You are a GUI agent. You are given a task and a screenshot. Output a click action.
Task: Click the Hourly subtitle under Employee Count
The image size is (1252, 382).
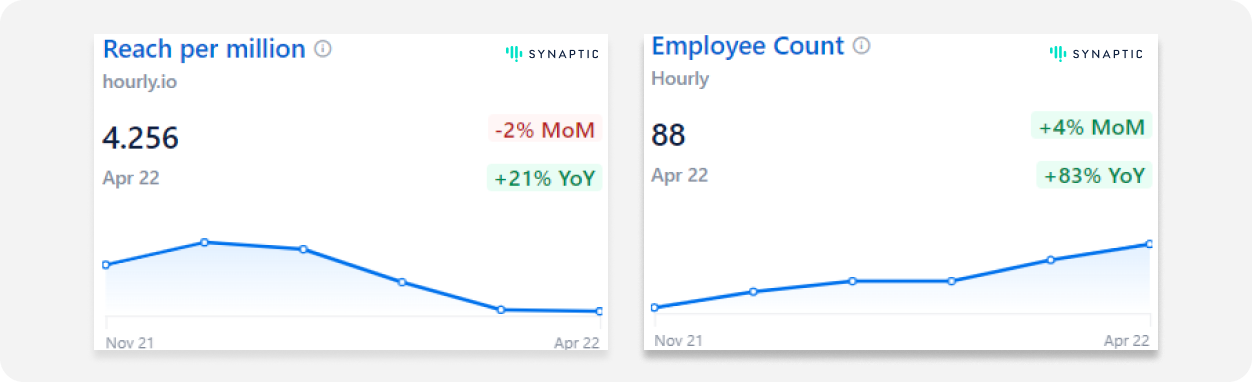click(680, 78)
